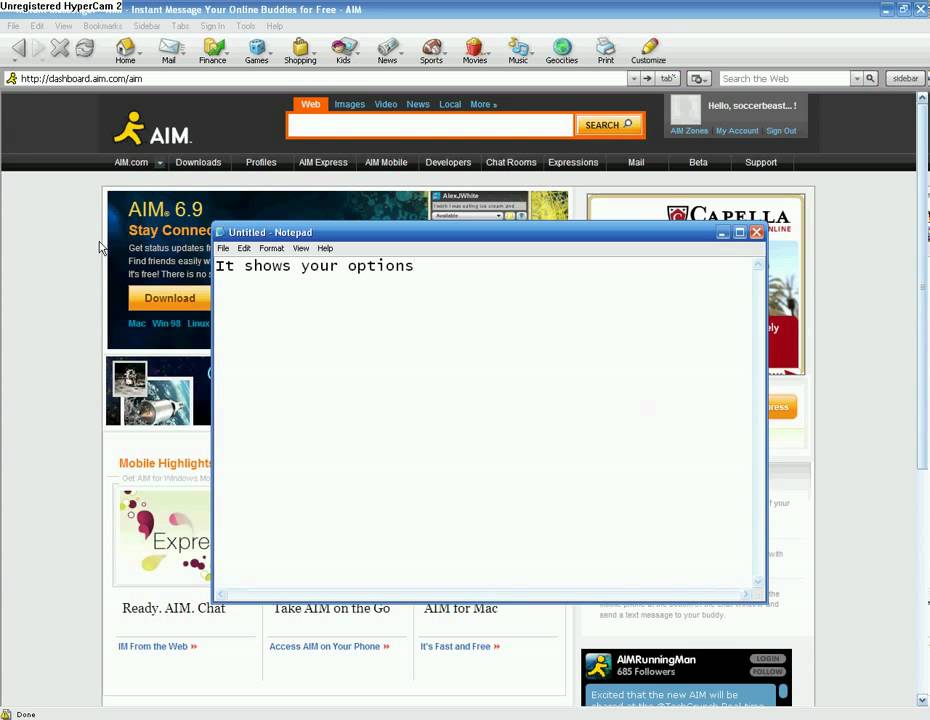Screen dimensions: 930x720
Task: Click the user avatar picture beside Hello text
Action: [x=685, y=110]
